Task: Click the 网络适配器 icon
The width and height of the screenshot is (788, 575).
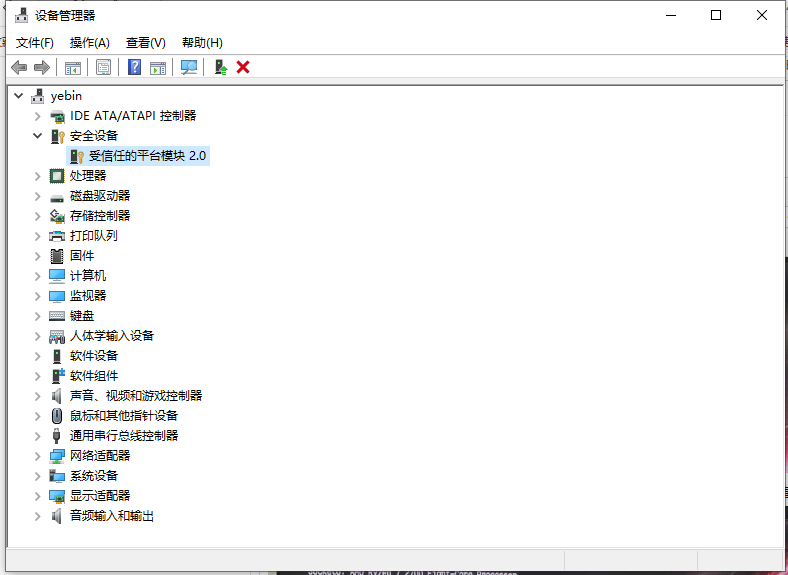Action: click(57, 456)
